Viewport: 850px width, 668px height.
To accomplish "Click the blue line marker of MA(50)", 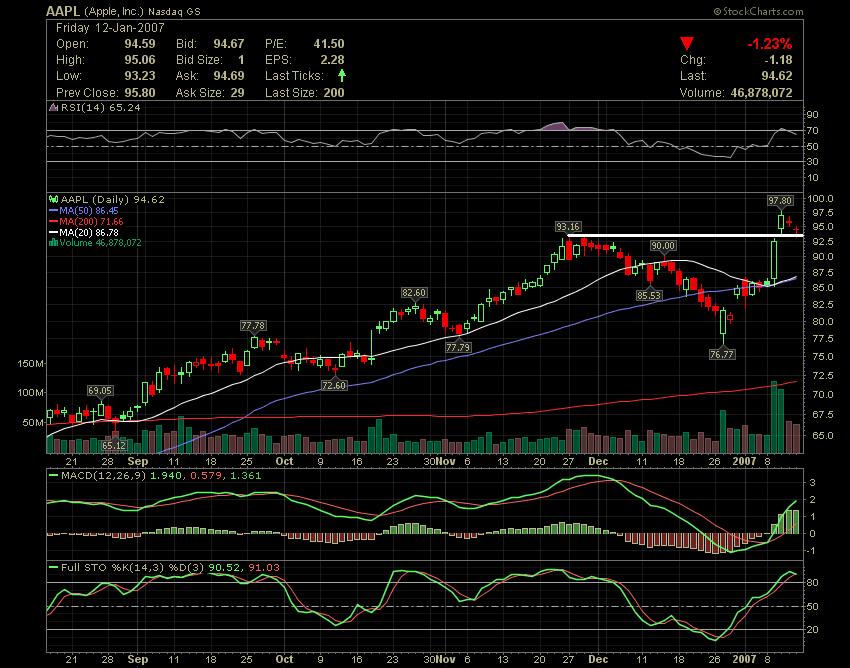I will (53, 210).
